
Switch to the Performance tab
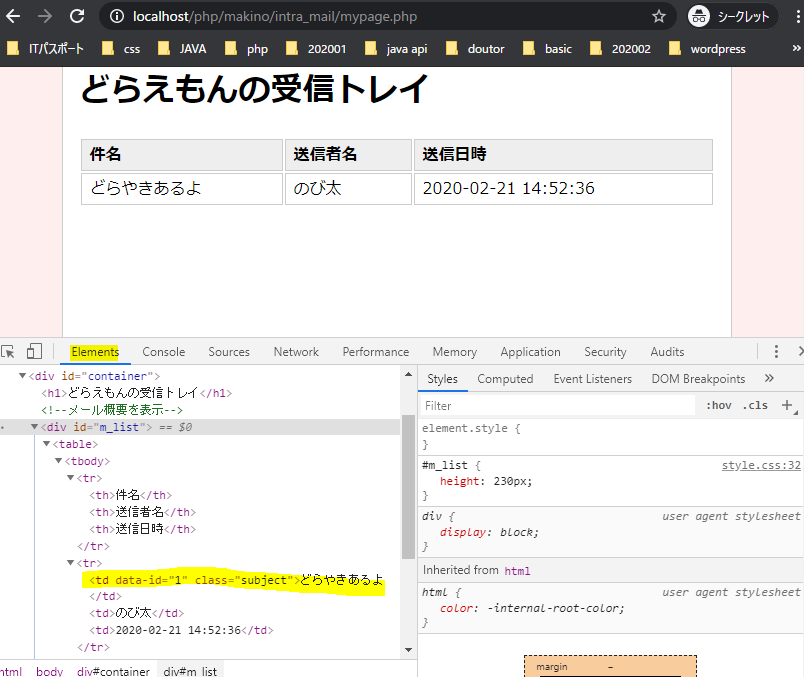pos(376,352)
